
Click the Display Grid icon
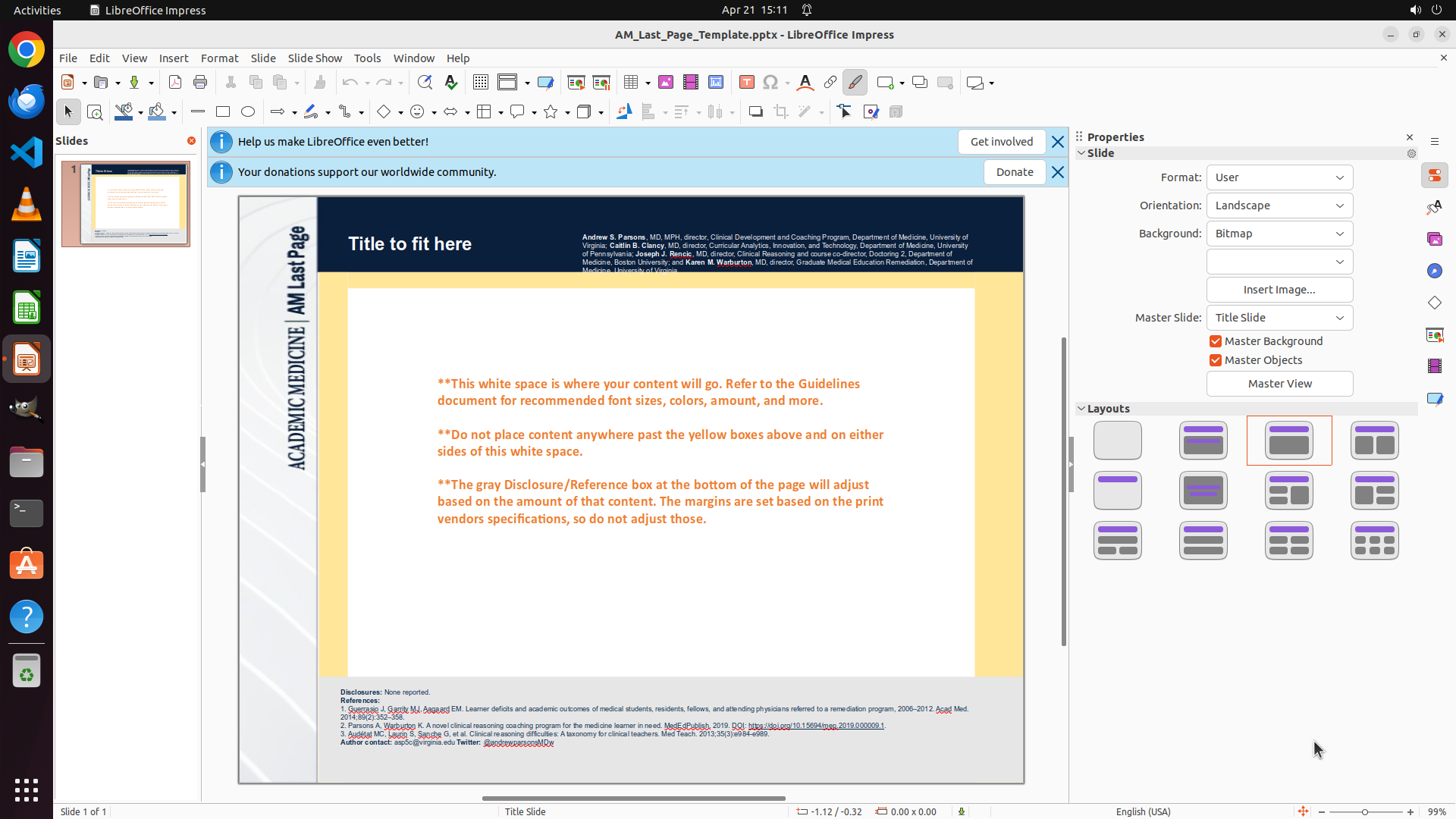pos(480,83)
